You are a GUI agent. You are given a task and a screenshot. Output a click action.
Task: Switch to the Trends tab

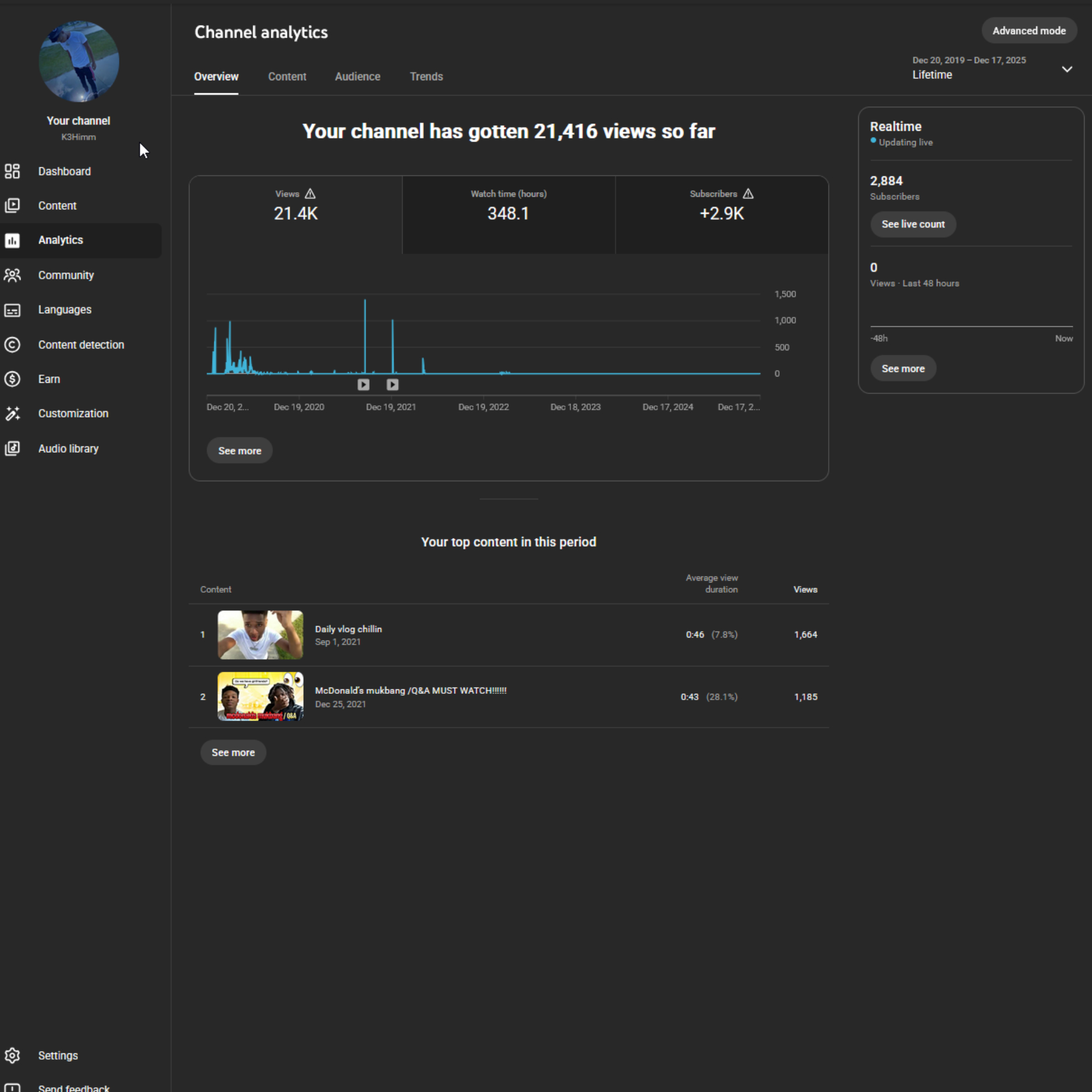pyautogui.click(x=426, y=77)
